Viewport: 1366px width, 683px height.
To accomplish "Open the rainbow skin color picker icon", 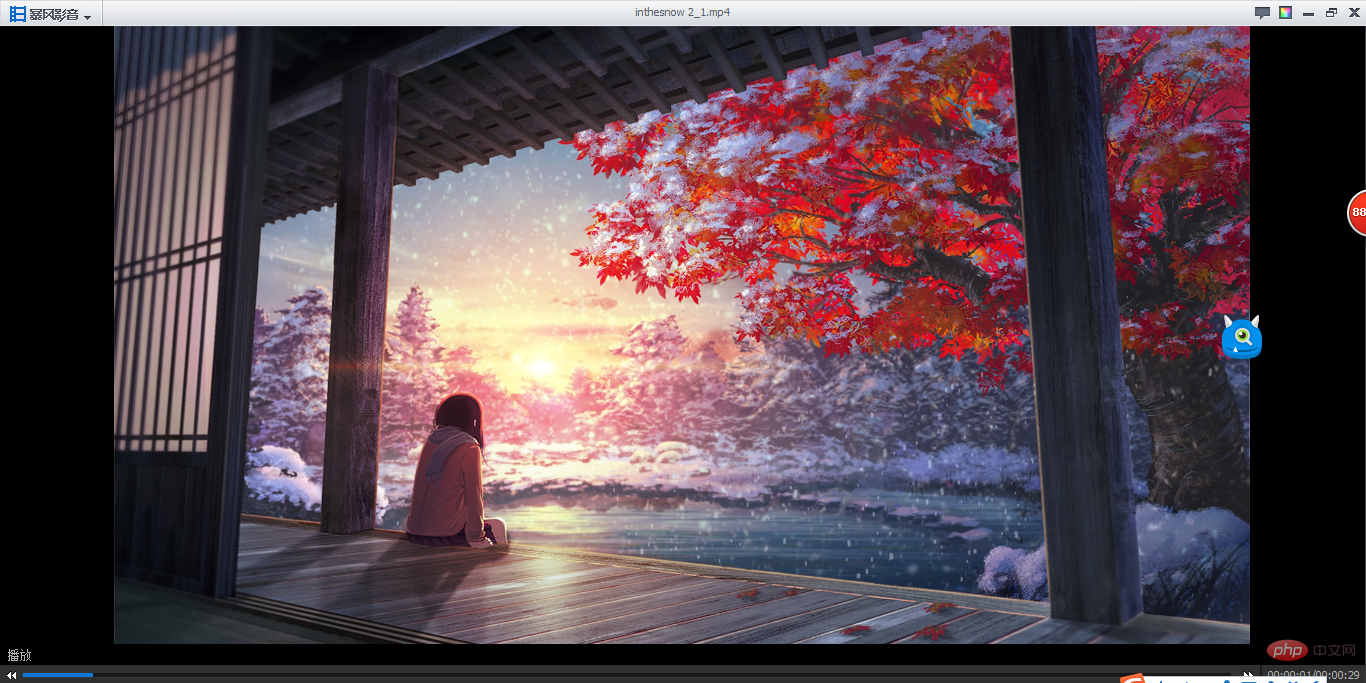I will [x=1286, y=13].
